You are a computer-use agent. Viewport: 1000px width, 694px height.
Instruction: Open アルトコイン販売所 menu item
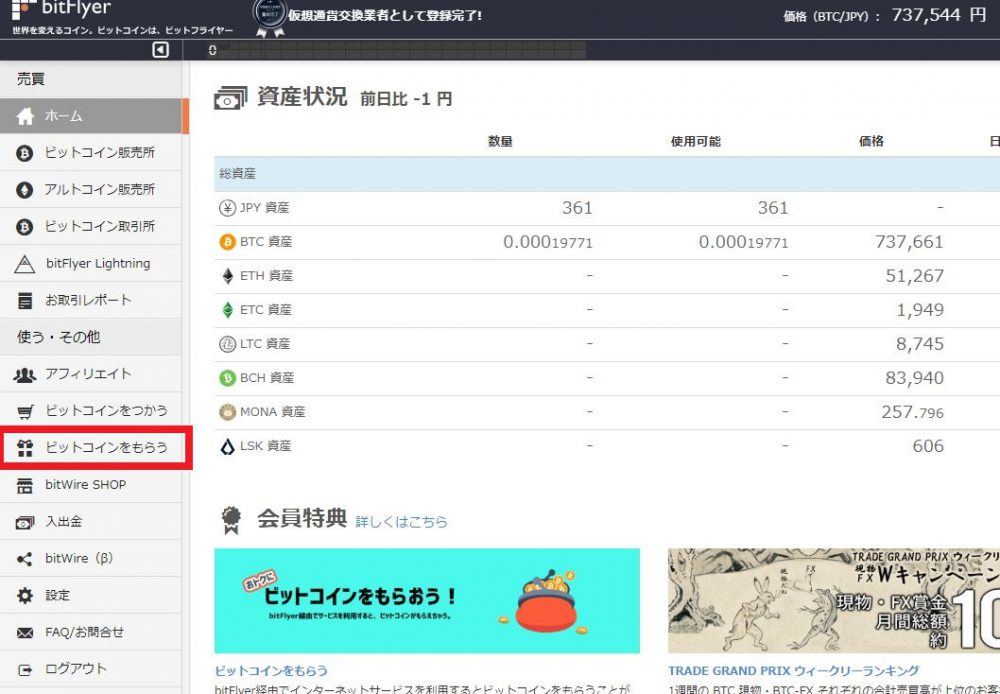pos(99,190)
